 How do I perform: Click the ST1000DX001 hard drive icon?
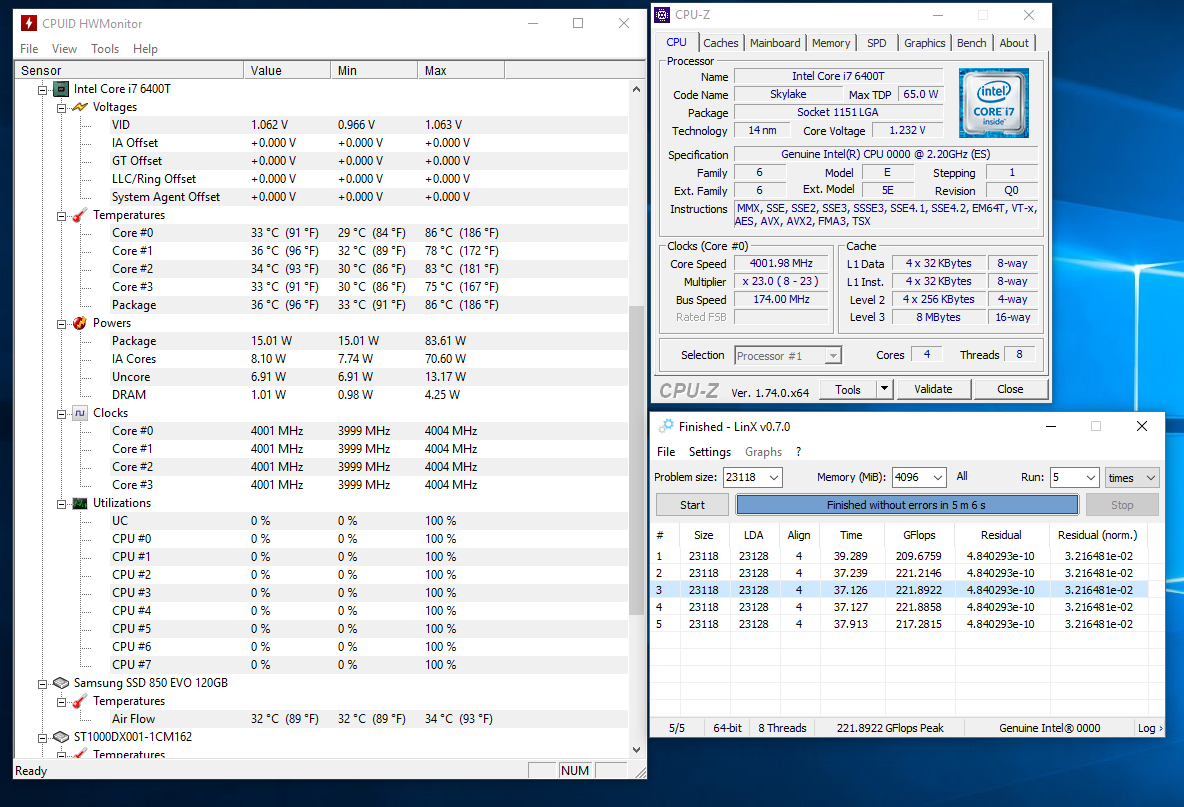pyautogui.click(x=61, y=737)
